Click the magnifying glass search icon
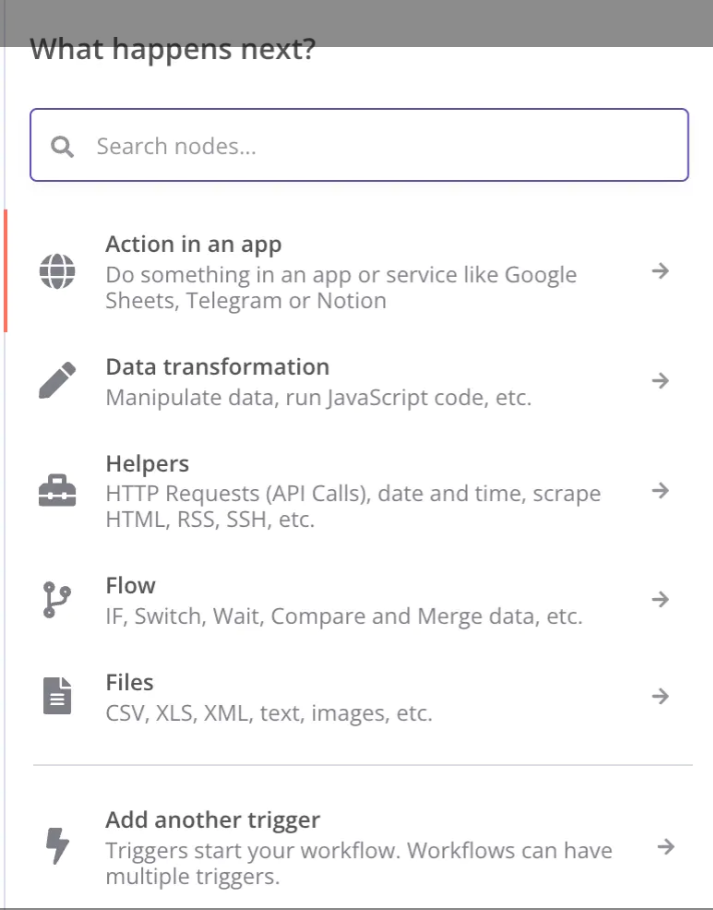 tap(62, 146)
